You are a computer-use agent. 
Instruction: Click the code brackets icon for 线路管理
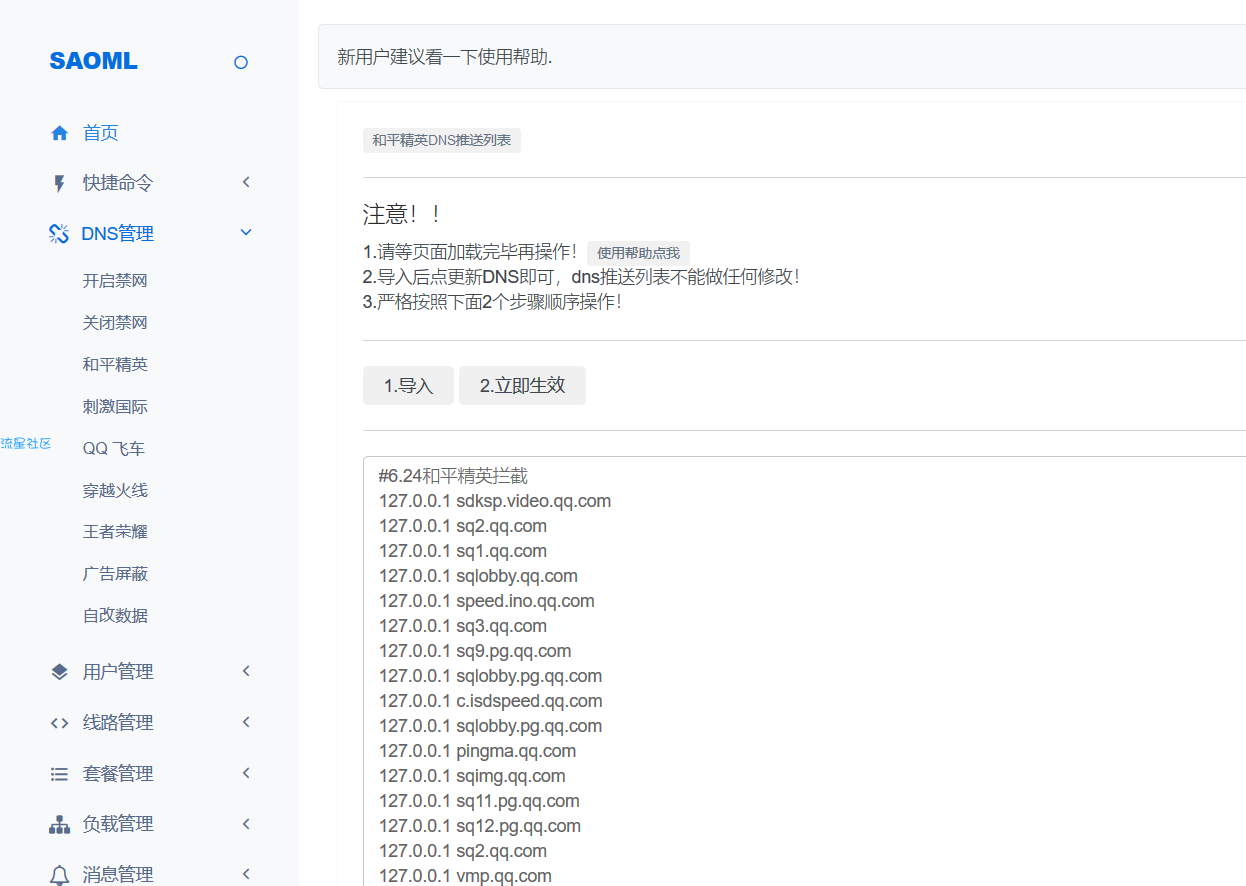tap(59, 723)
